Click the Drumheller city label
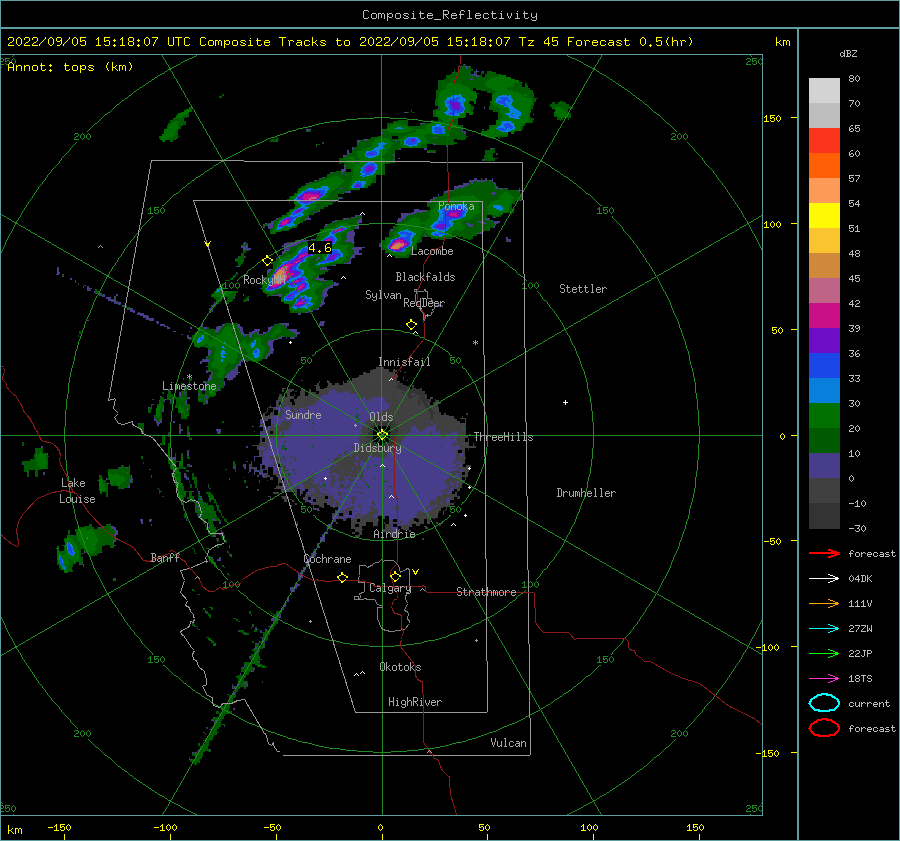This screenshot has height=841, width=900. pos(586,493)
